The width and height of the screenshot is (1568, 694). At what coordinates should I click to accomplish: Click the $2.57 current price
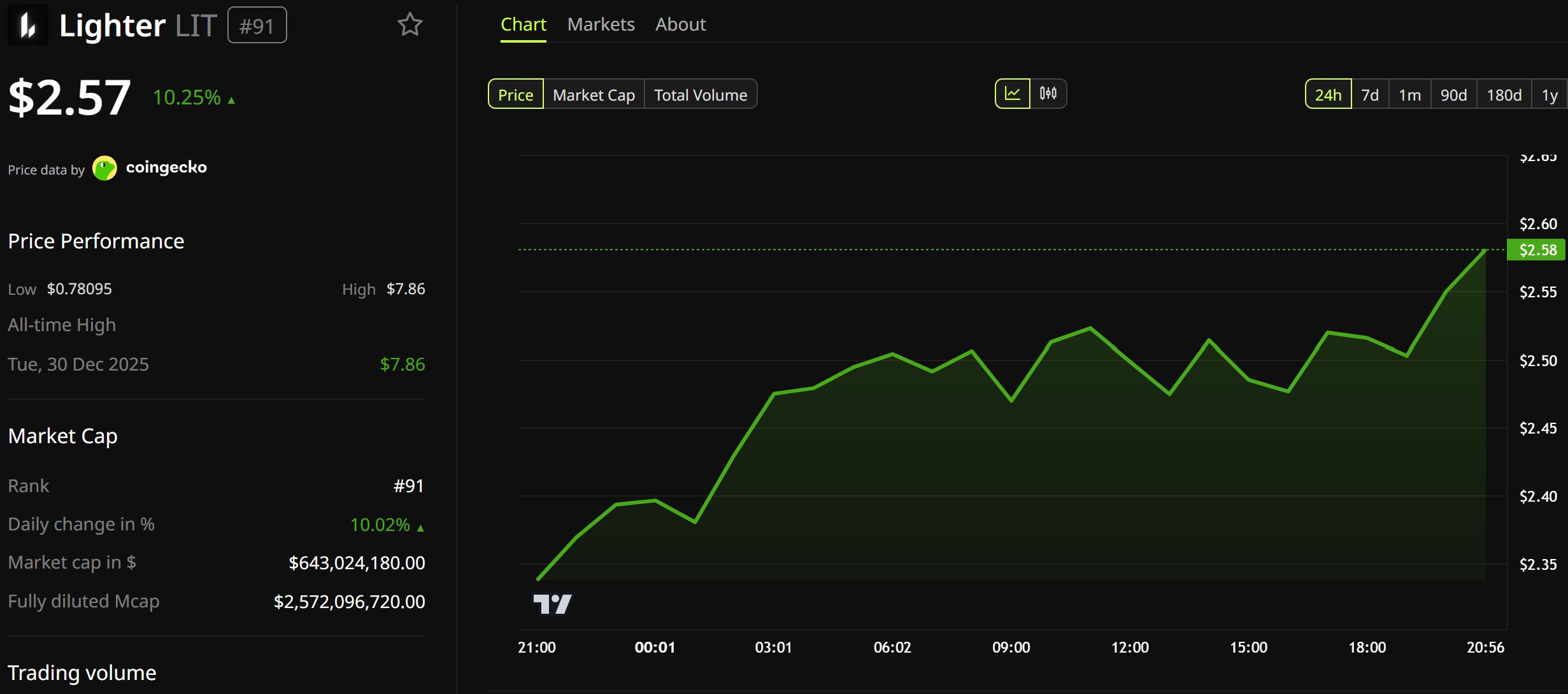click(x=70, y=97)
